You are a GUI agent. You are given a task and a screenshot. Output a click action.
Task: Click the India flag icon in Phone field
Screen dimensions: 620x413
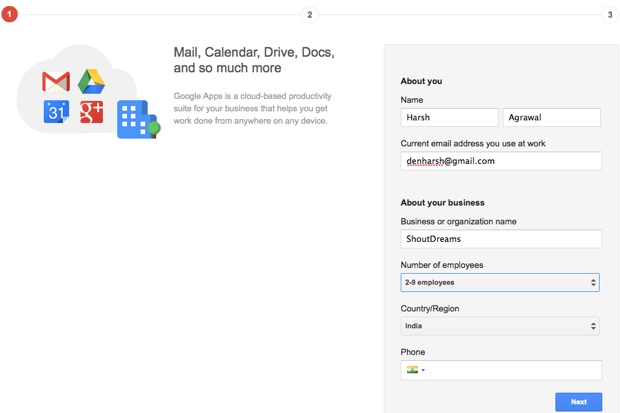[x=412, y=370]
